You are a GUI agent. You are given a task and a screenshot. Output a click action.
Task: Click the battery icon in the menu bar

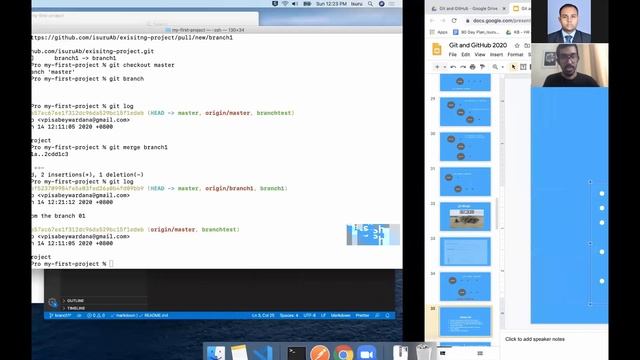click(x=307, y=4)
